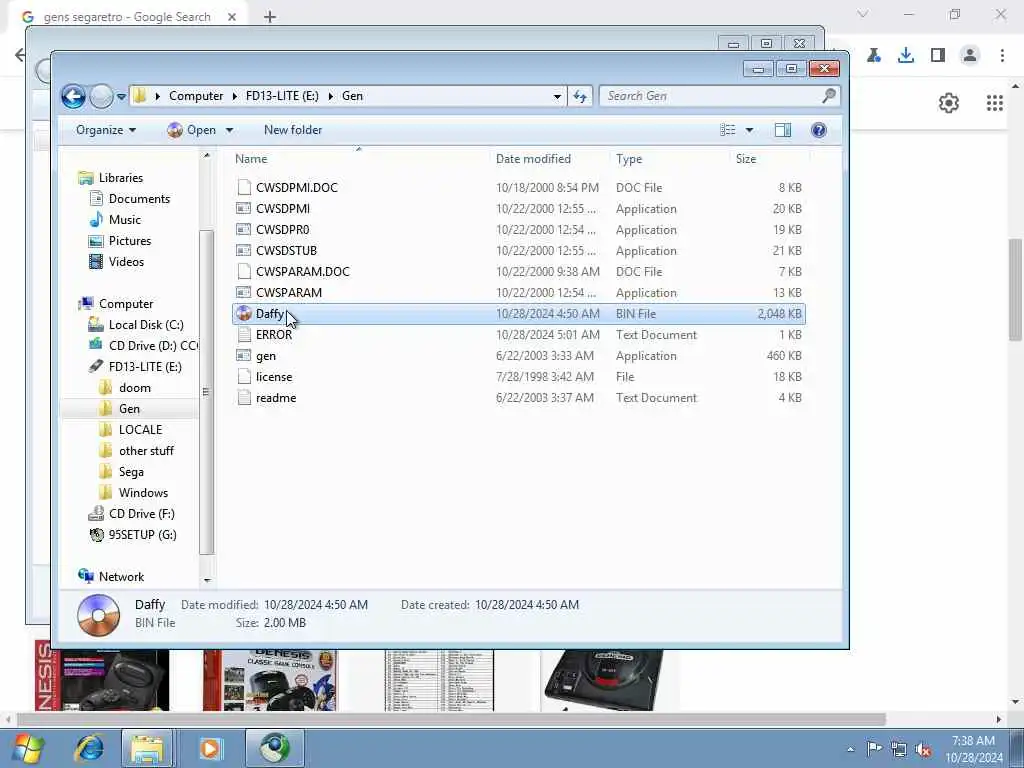Open CD Drive (D:) in sidebar

tap(153, 345)
